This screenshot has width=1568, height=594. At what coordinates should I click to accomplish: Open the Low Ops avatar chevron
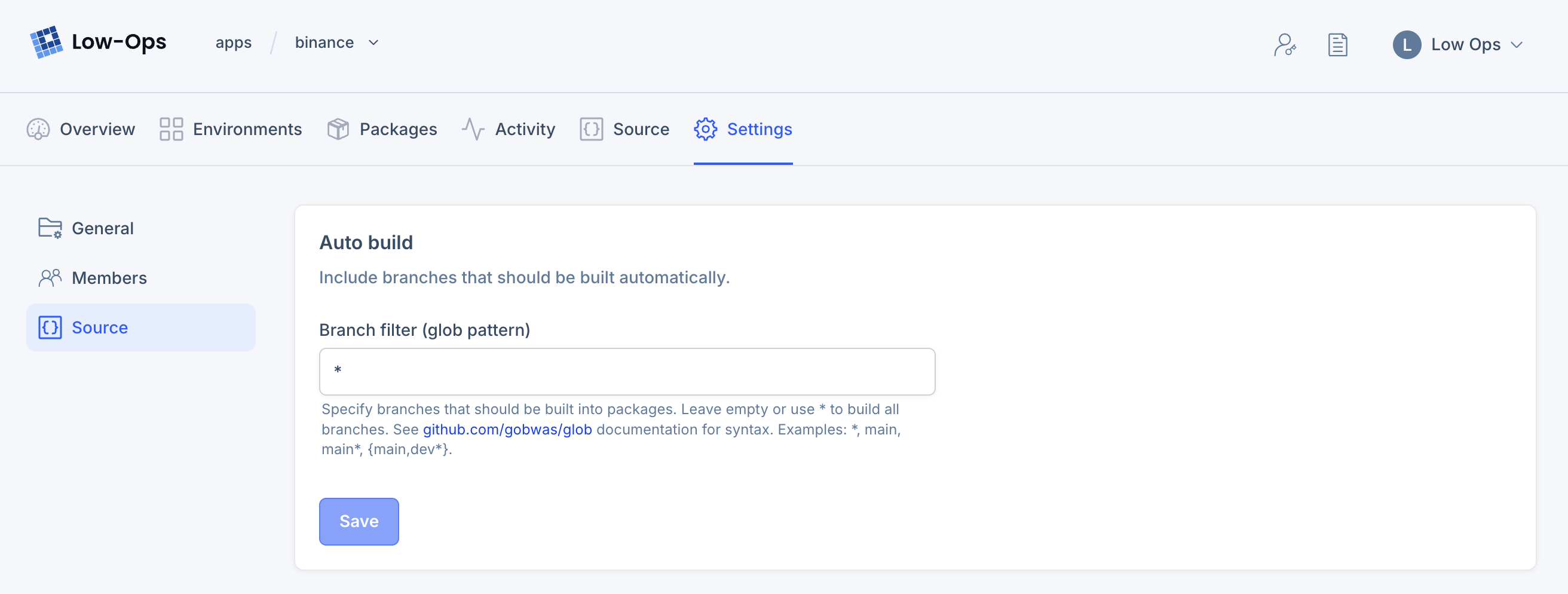pyautogui.click(x=1517, y=44)
